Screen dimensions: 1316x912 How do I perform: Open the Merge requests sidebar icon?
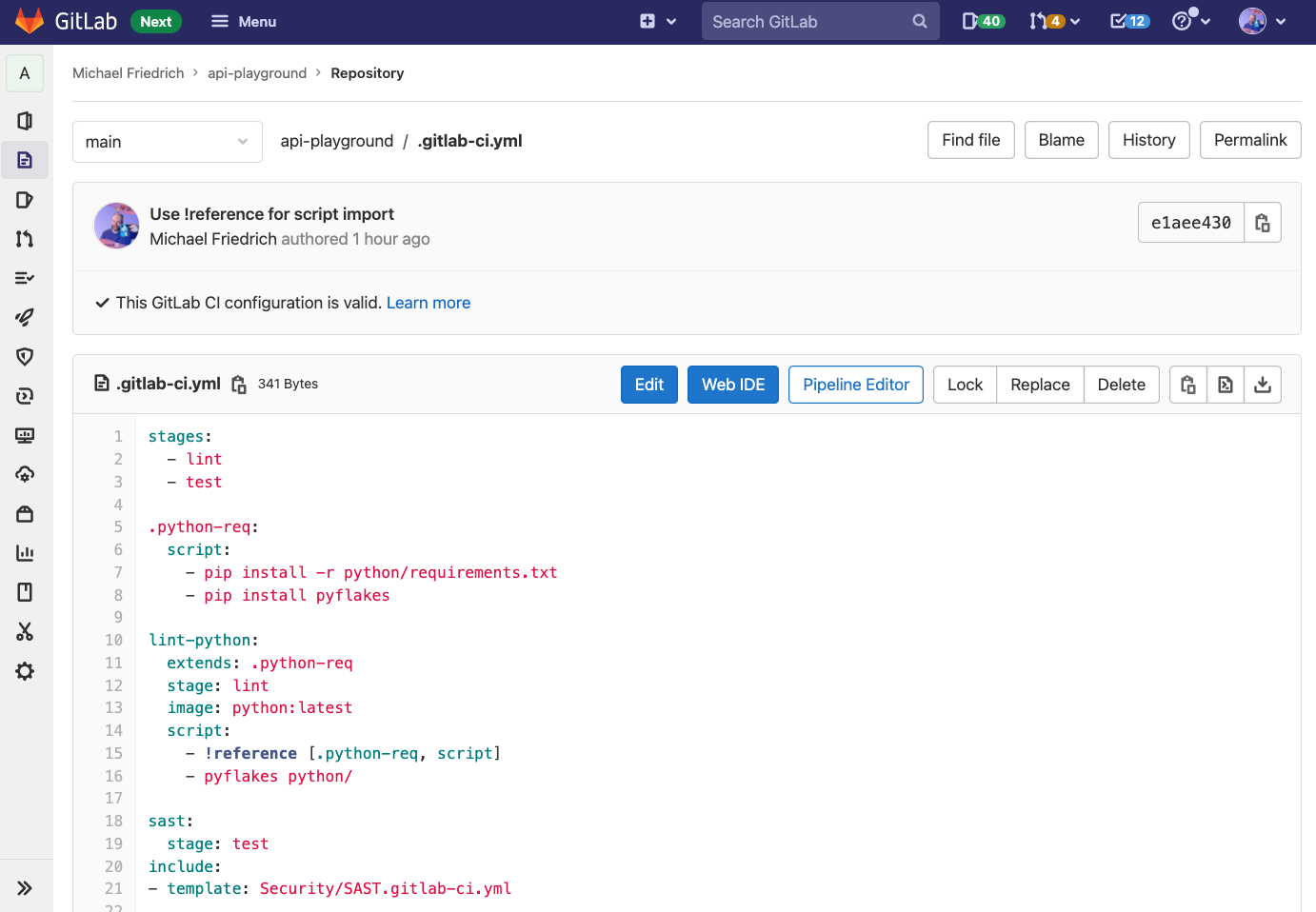tap(25, 238)
